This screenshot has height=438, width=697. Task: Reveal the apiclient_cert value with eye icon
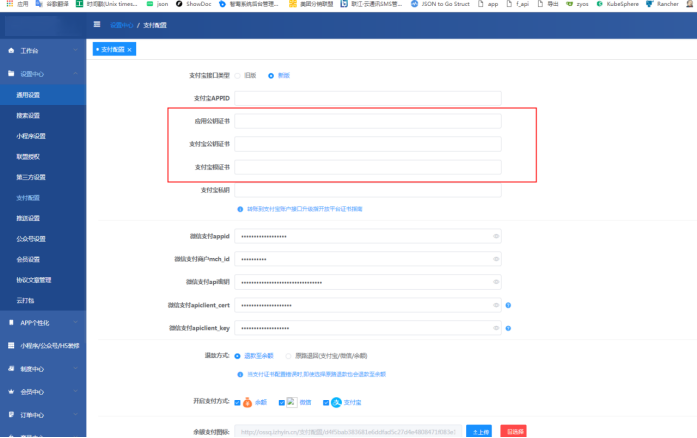point(496,305)
